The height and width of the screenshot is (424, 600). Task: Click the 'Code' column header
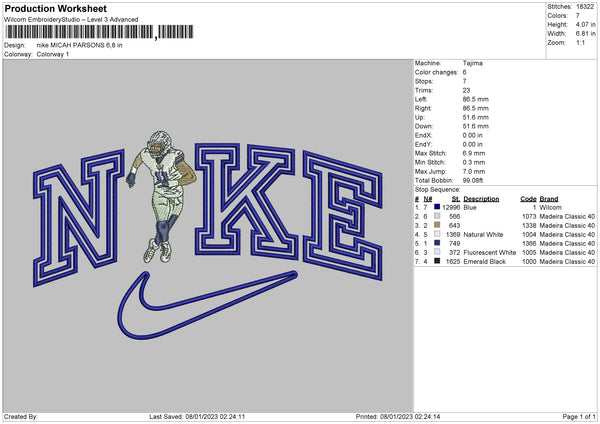pyautogui.click(x=528, y=199)
